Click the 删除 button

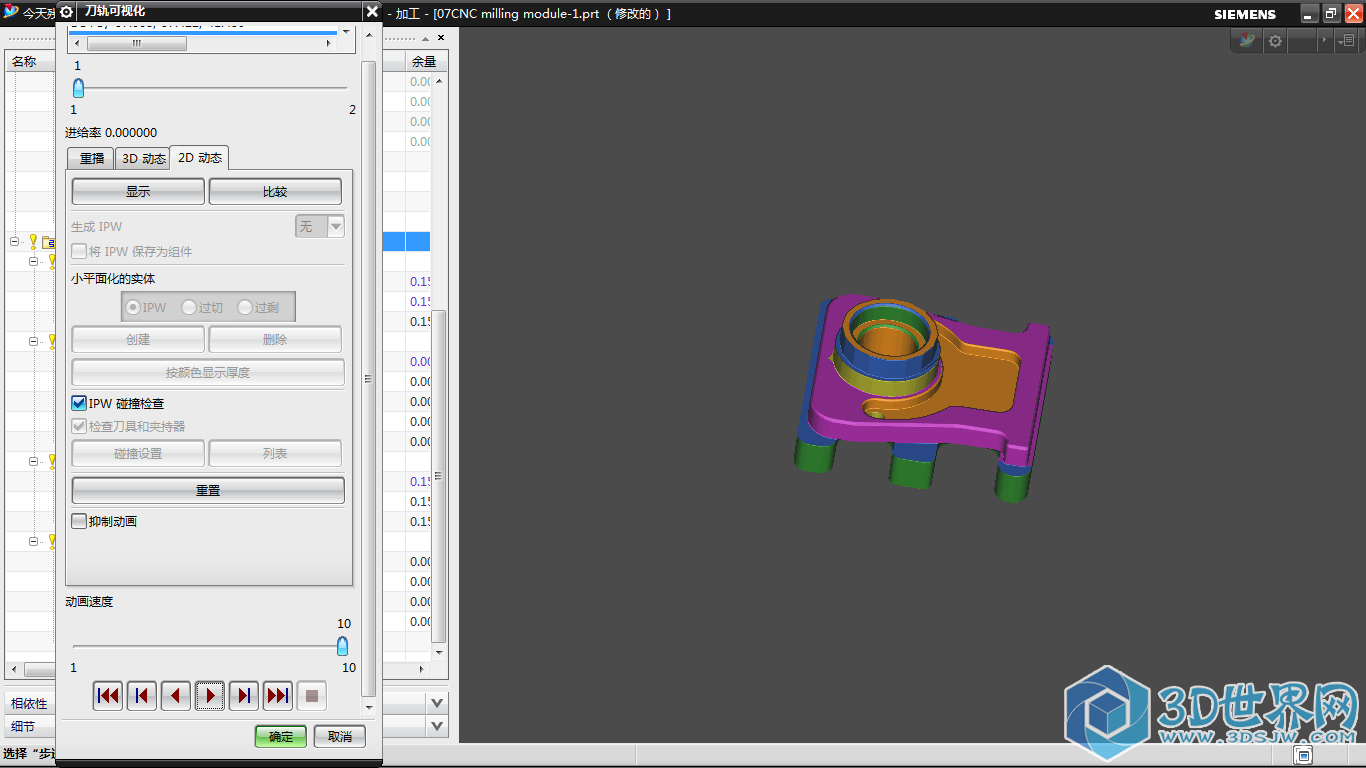coord(275,339)
